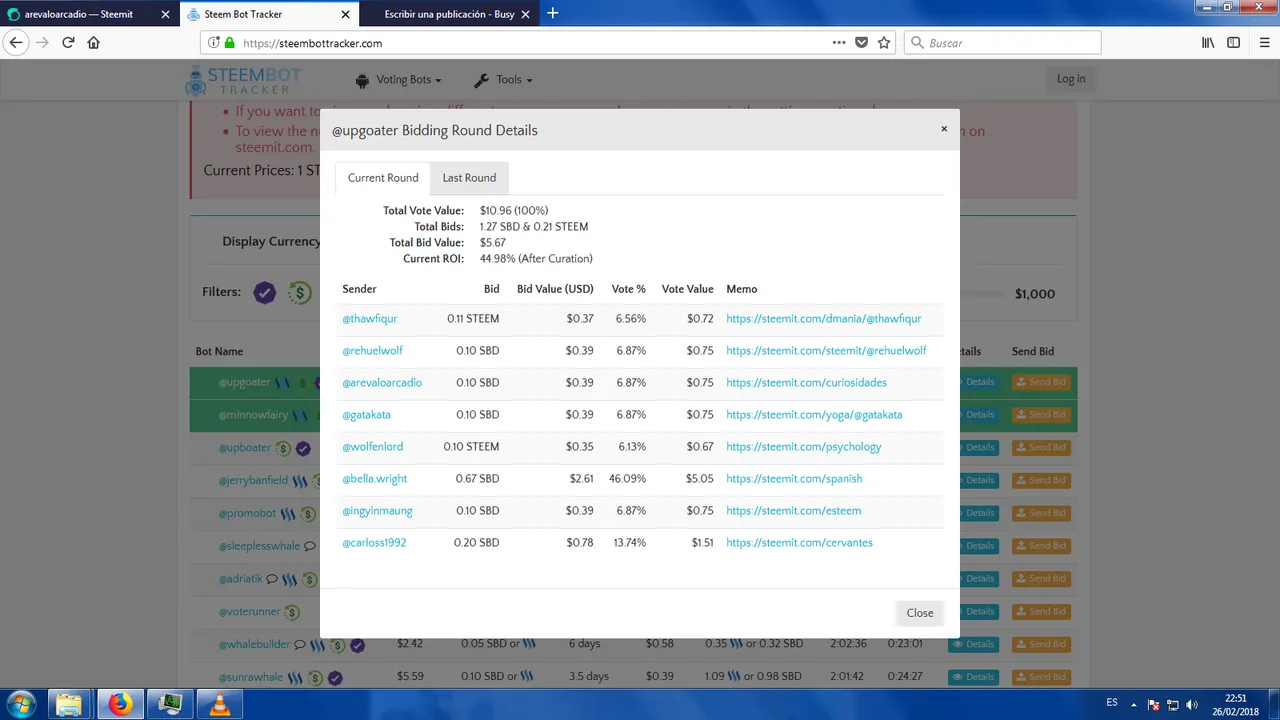Image resolution: width=1280 pixels, height=720 pixels.
Task: Send Bid to @sunrawhale bot
Action: pos(1041,677)
